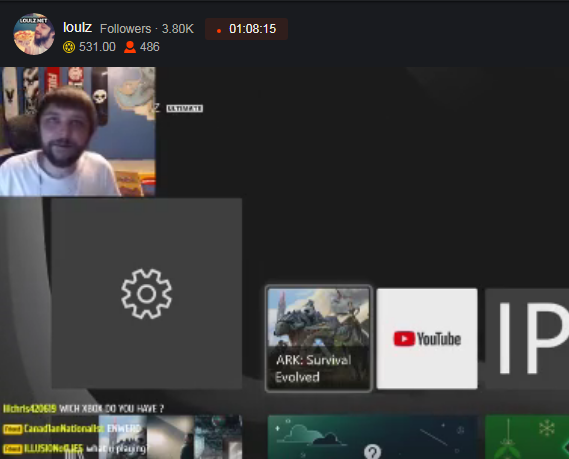Click the yellow coin icon
The width and height of the screenshot is (569, 459).
tap(69, 47)
